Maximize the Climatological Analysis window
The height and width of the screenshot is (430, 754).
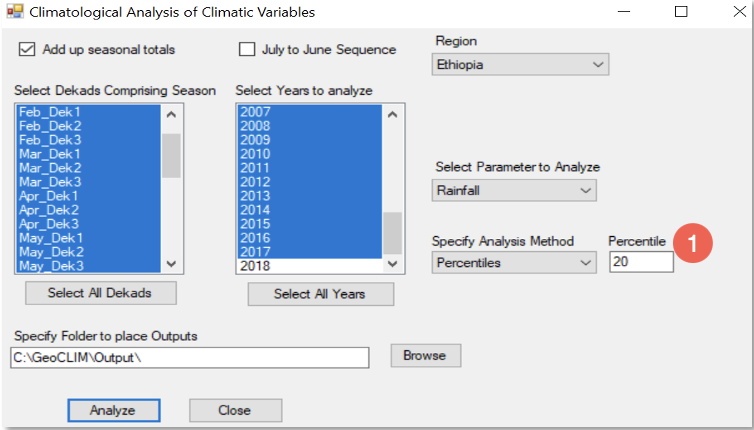coord(681,12)
